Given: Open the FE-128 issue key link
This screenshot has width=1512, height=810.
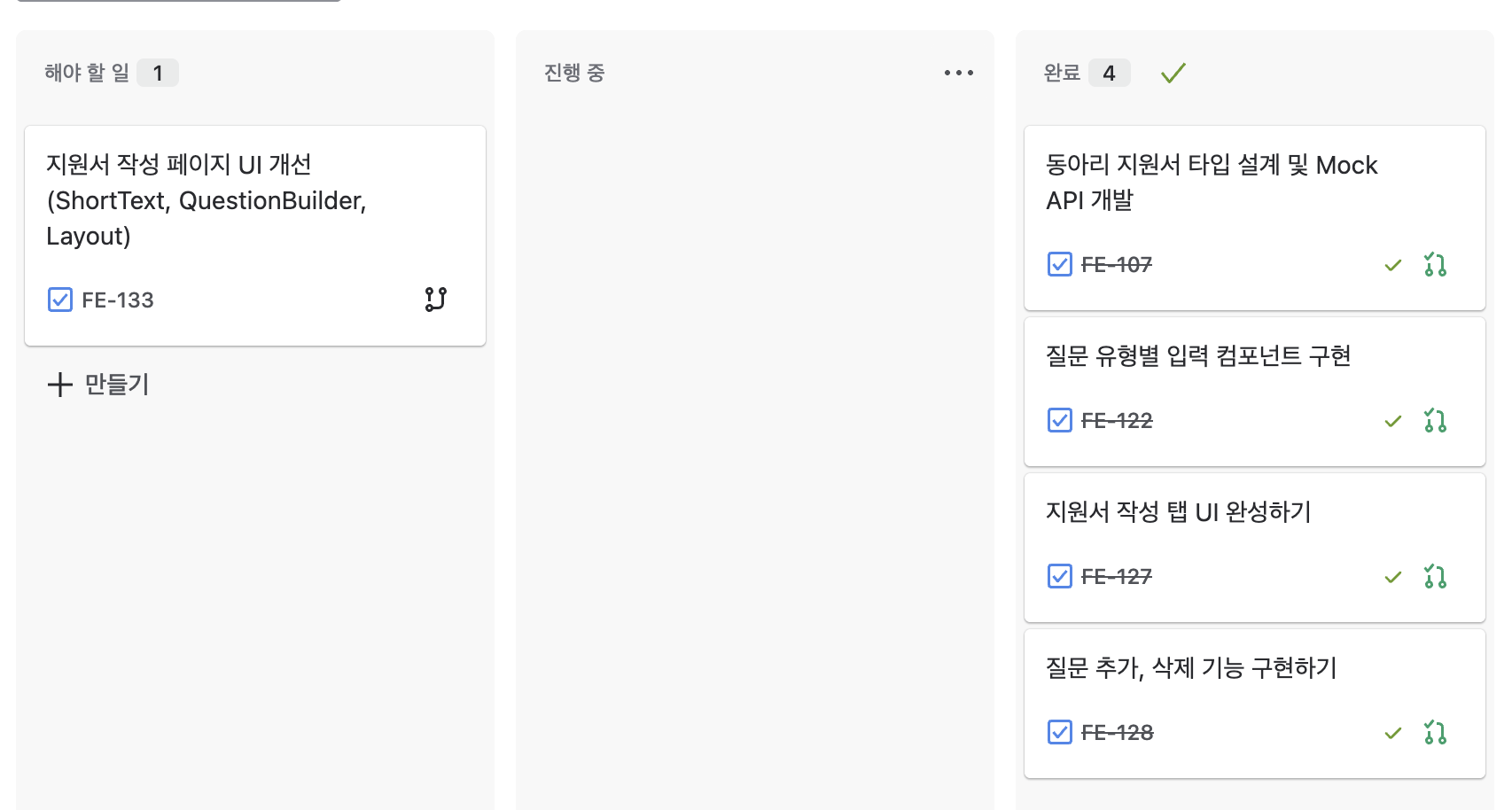Looking at the screenshot, I should [x=1117, y=733].
